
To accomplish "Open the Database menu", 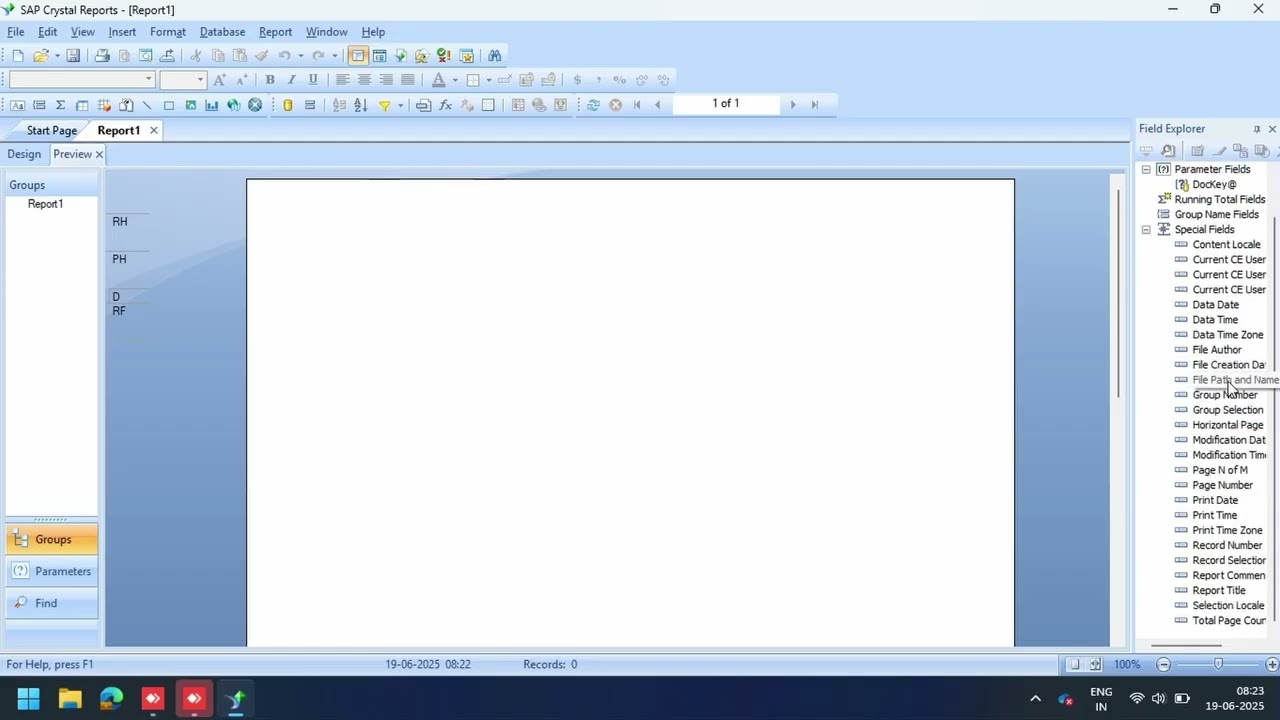I will [x=222, y=32].
